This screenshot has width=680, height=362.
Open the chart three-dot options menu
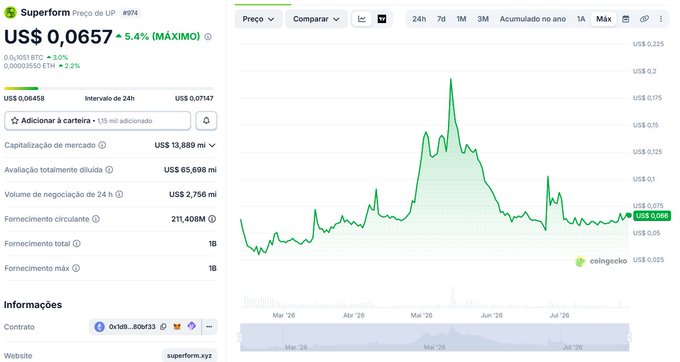[661, 19]
